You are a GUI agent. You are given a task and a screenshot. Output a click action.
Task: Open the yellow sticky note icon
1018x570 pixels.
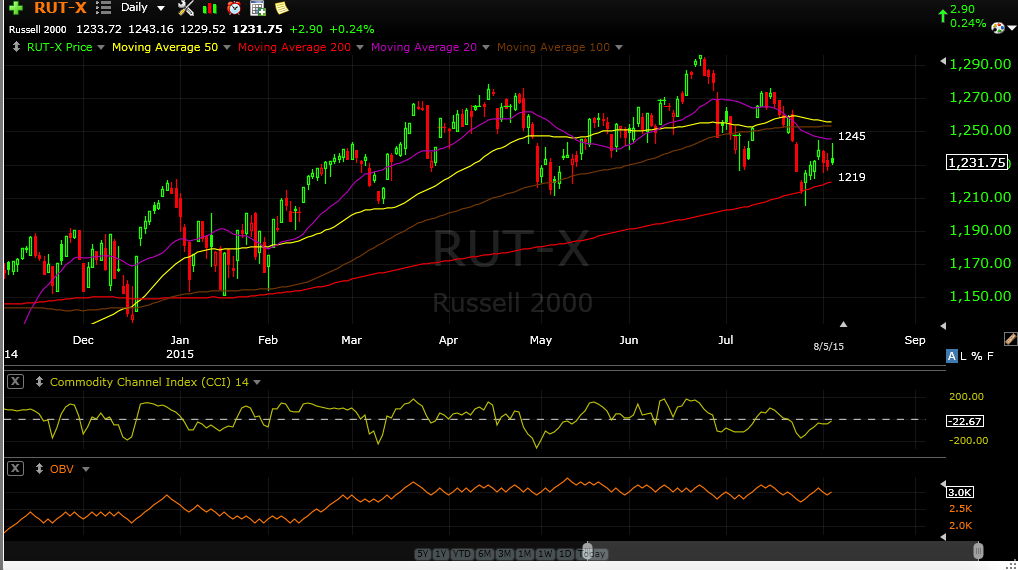tap(281, 8)
